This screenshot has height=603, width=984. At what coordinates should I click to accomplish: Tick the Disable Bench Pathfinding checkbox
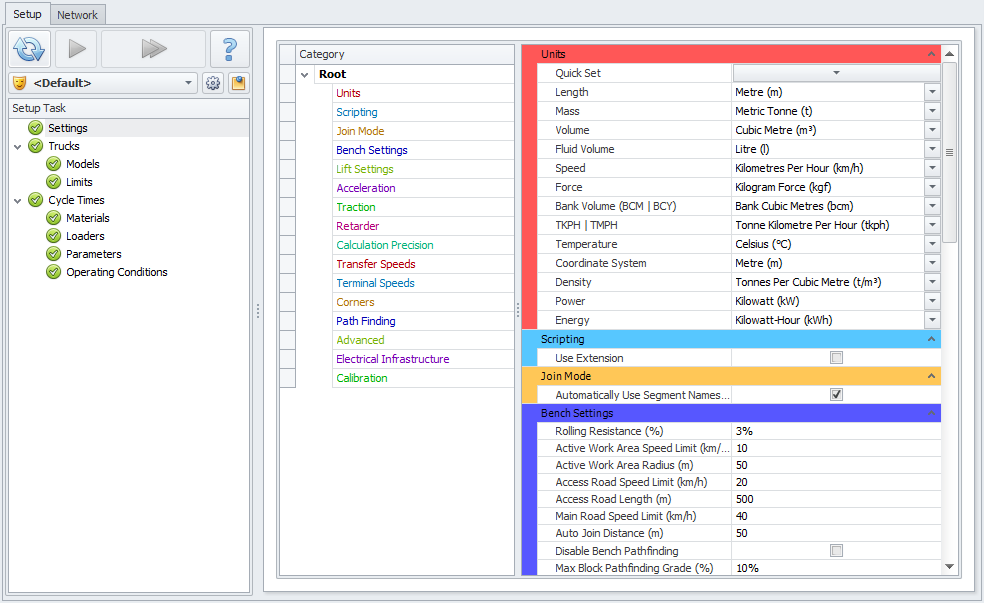pyautogui.click(x=836, y=551)
